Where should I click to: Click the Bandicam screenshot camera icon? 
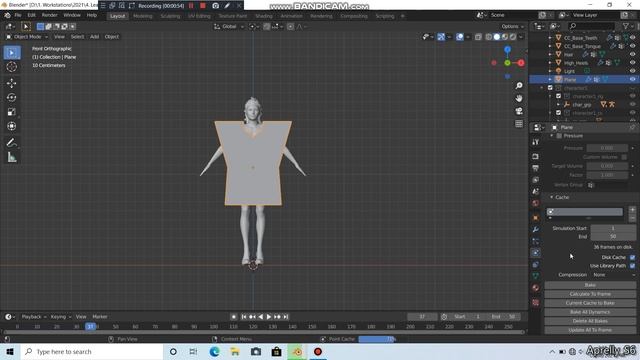tap(216, 6)
